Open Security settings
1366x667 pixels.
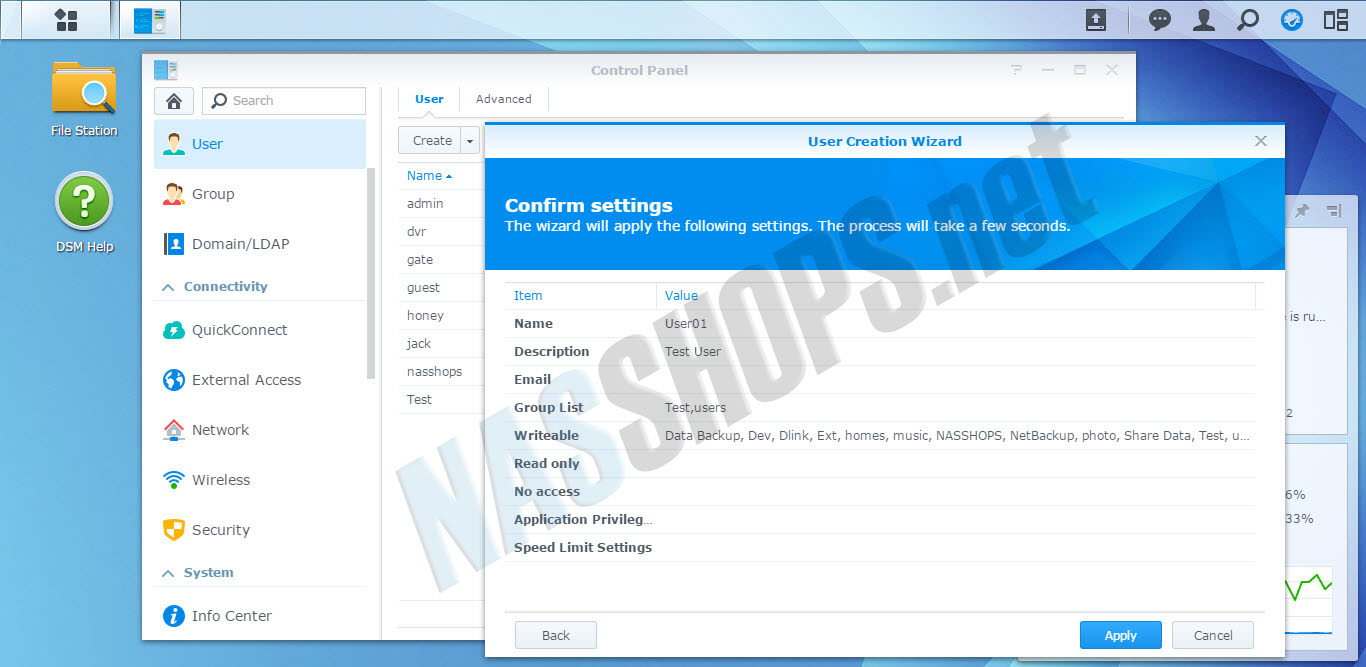[260, 530]
